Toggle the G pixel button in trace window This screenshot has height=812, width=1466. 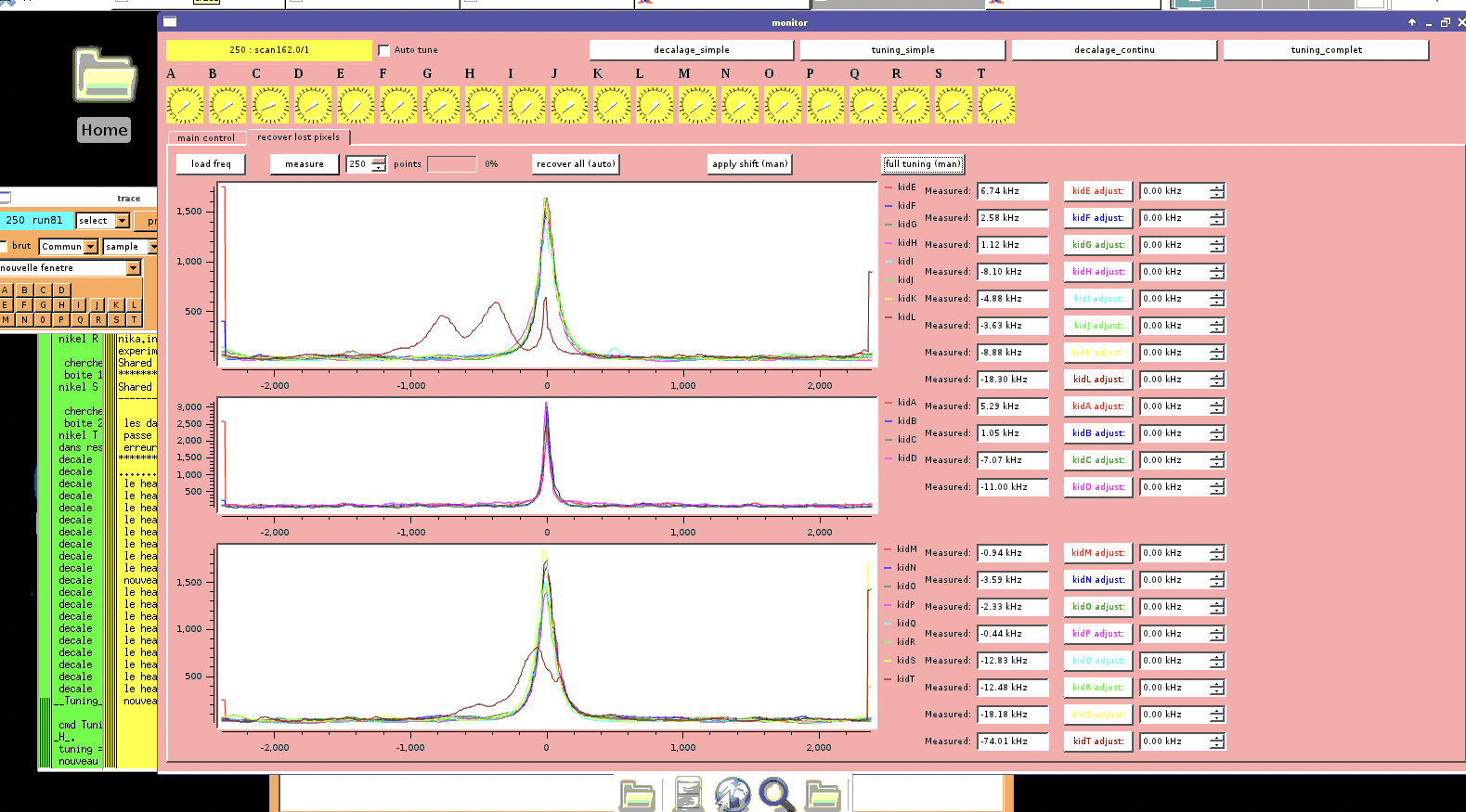click(43, 305)
